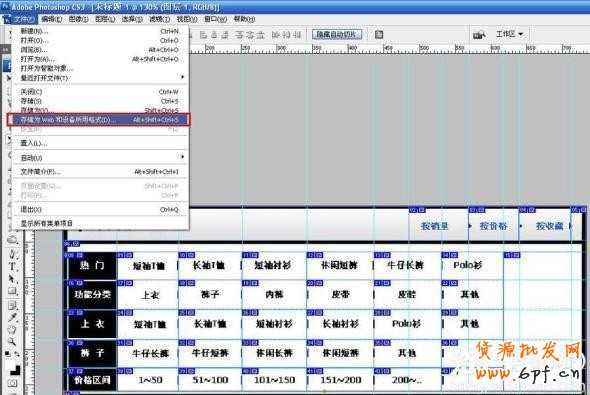The image size is (590, 395).
Task: Select the Pen tool in toolbox
Action: coord(12,254)
